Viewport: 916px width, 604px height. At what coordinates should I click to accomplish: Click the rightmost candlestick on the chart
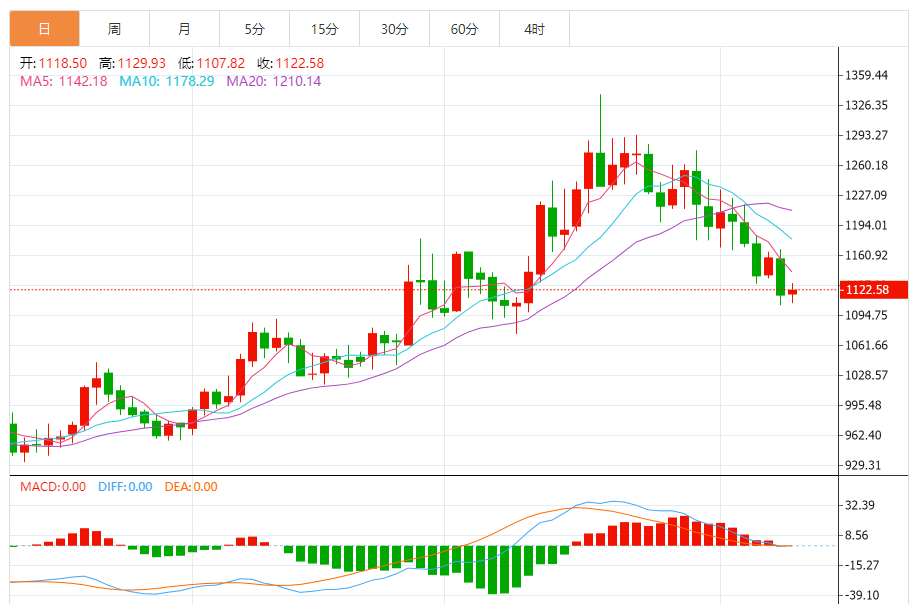[x=792, y=292]
